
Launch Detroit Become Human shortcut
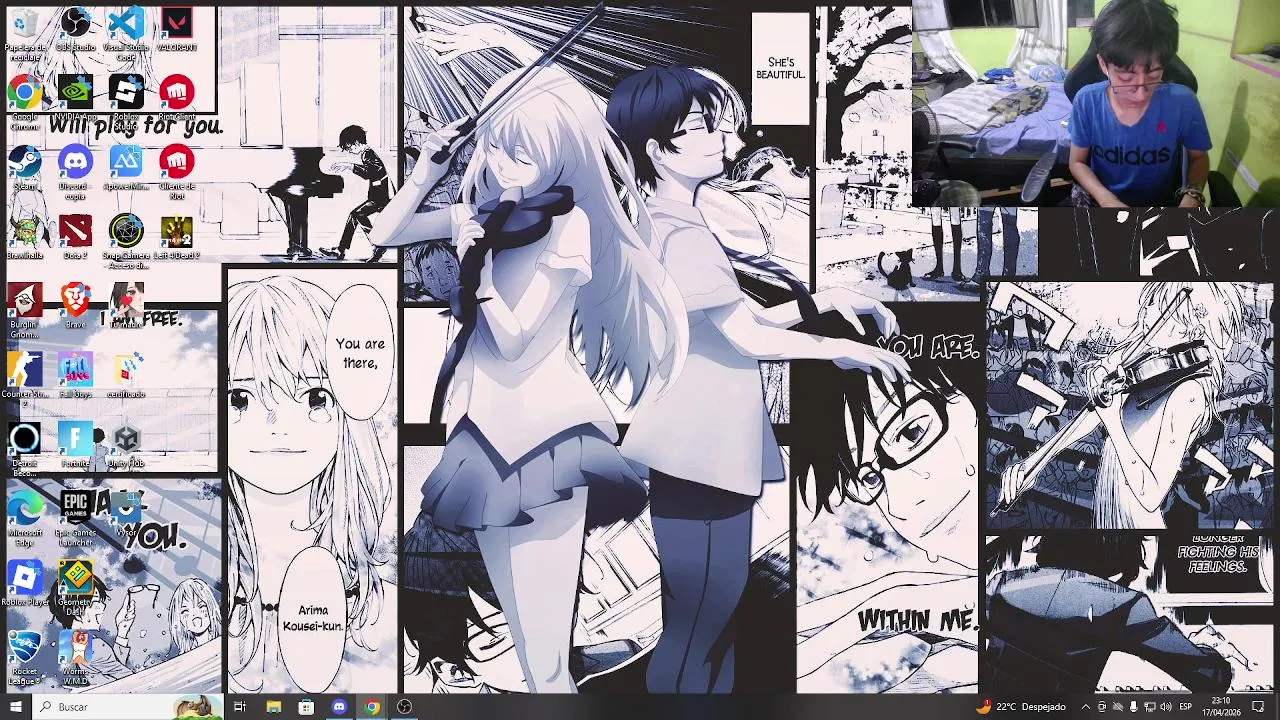(25, 448)
